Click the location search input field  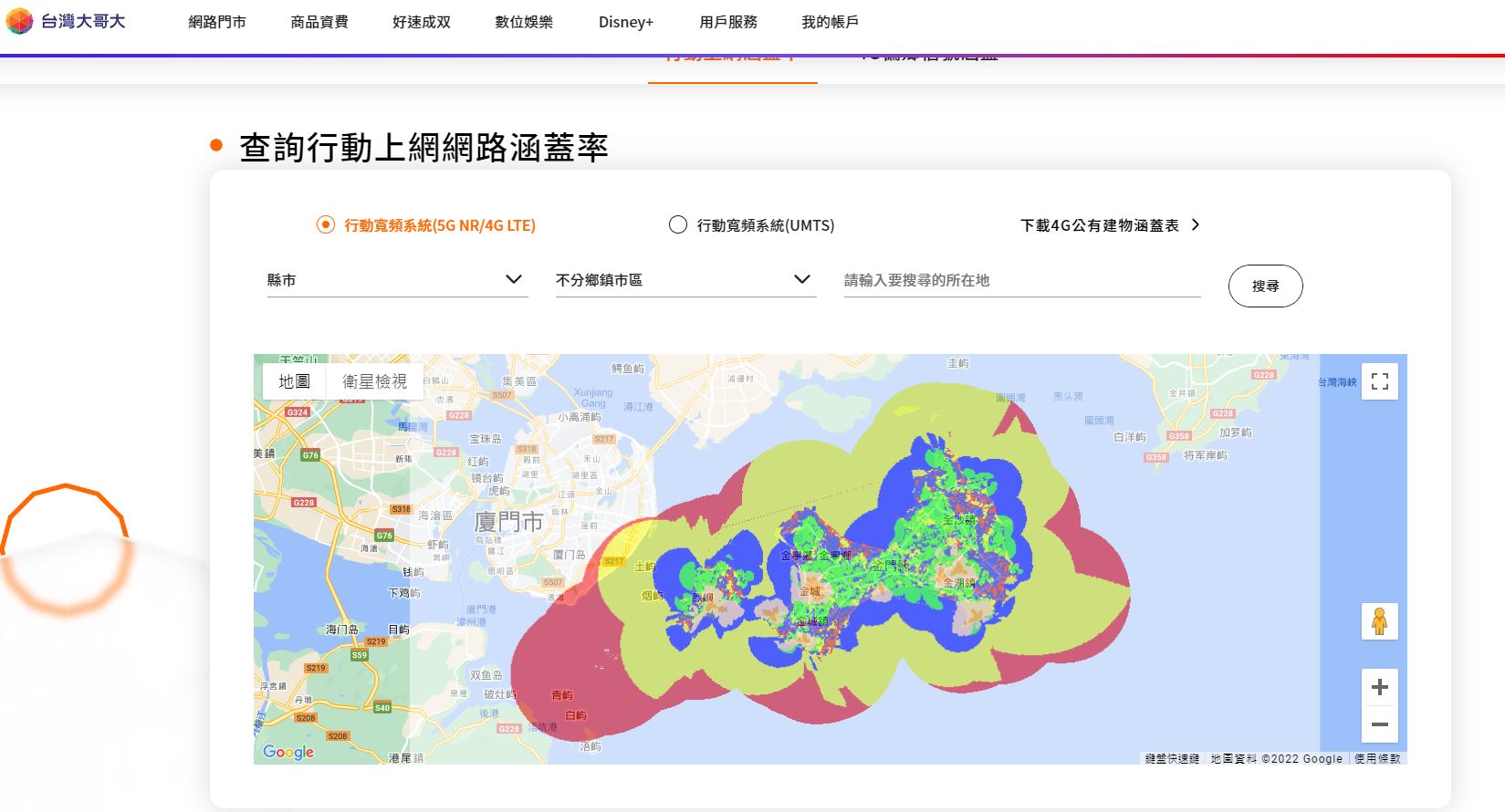tap(1021, 280)
